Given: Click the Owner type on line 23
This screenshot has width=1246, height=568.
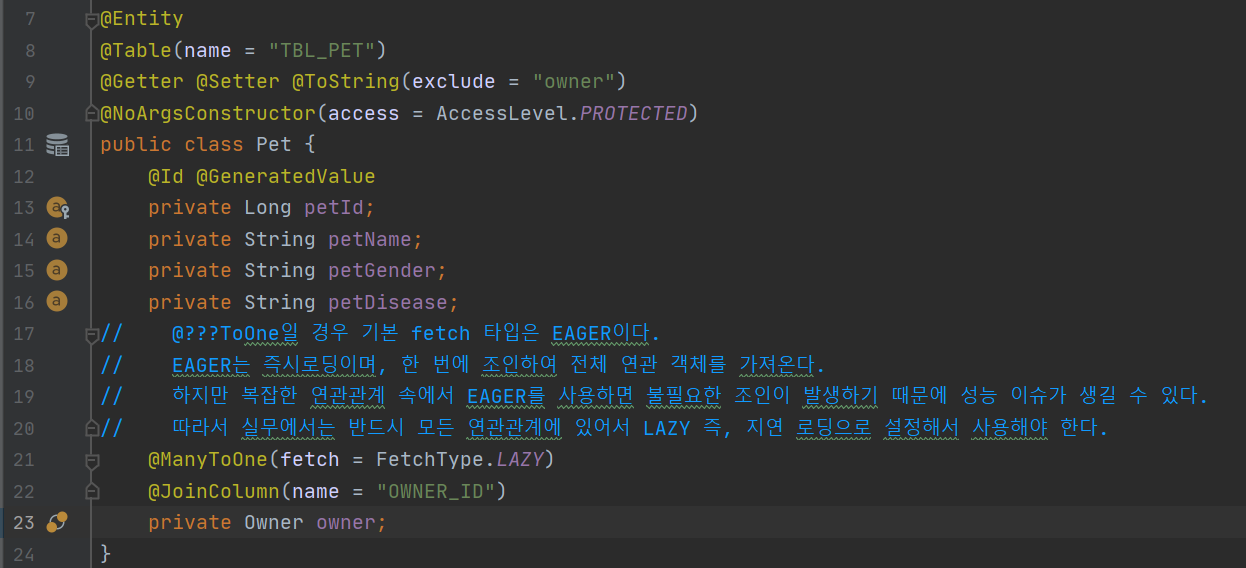Looking at the screenshot, I should coord(274,522).
